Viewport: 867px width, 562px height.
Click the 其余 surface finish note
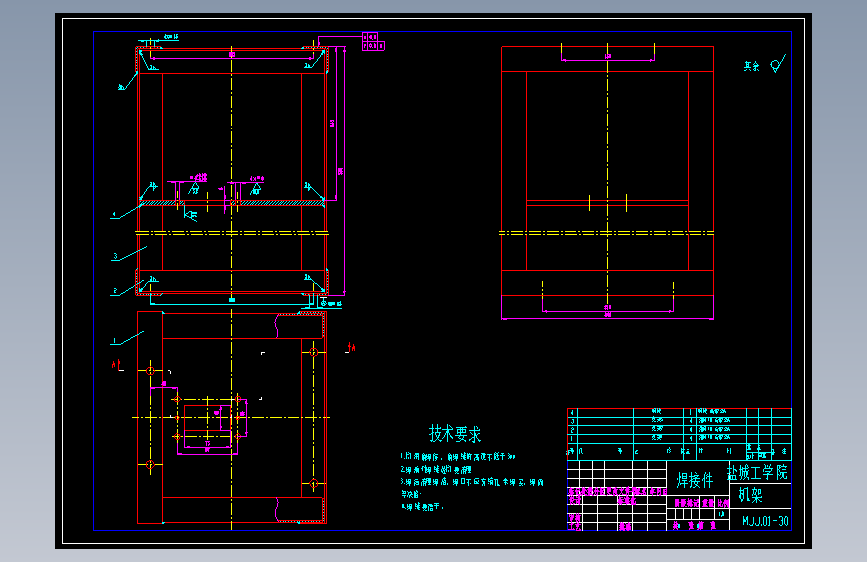pyautogui.click(x=751, y=66)
